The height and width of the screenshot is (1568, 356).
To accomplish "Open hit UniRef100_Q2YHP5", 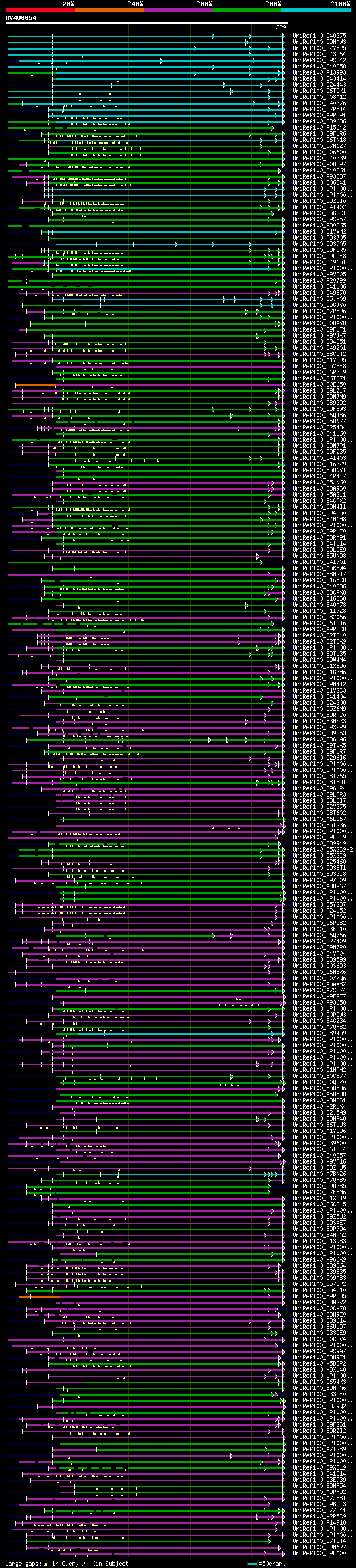I will click(319, 48).
